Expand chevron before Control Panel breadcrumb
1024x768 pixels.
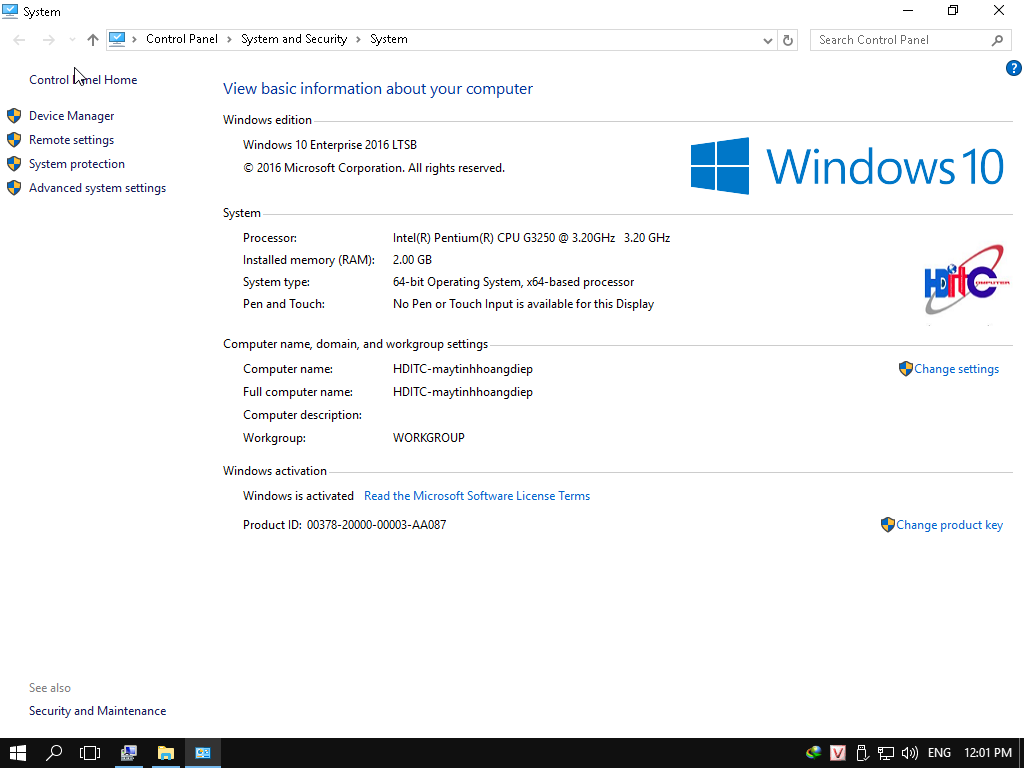pyautogui.click(x=135, y=39)
